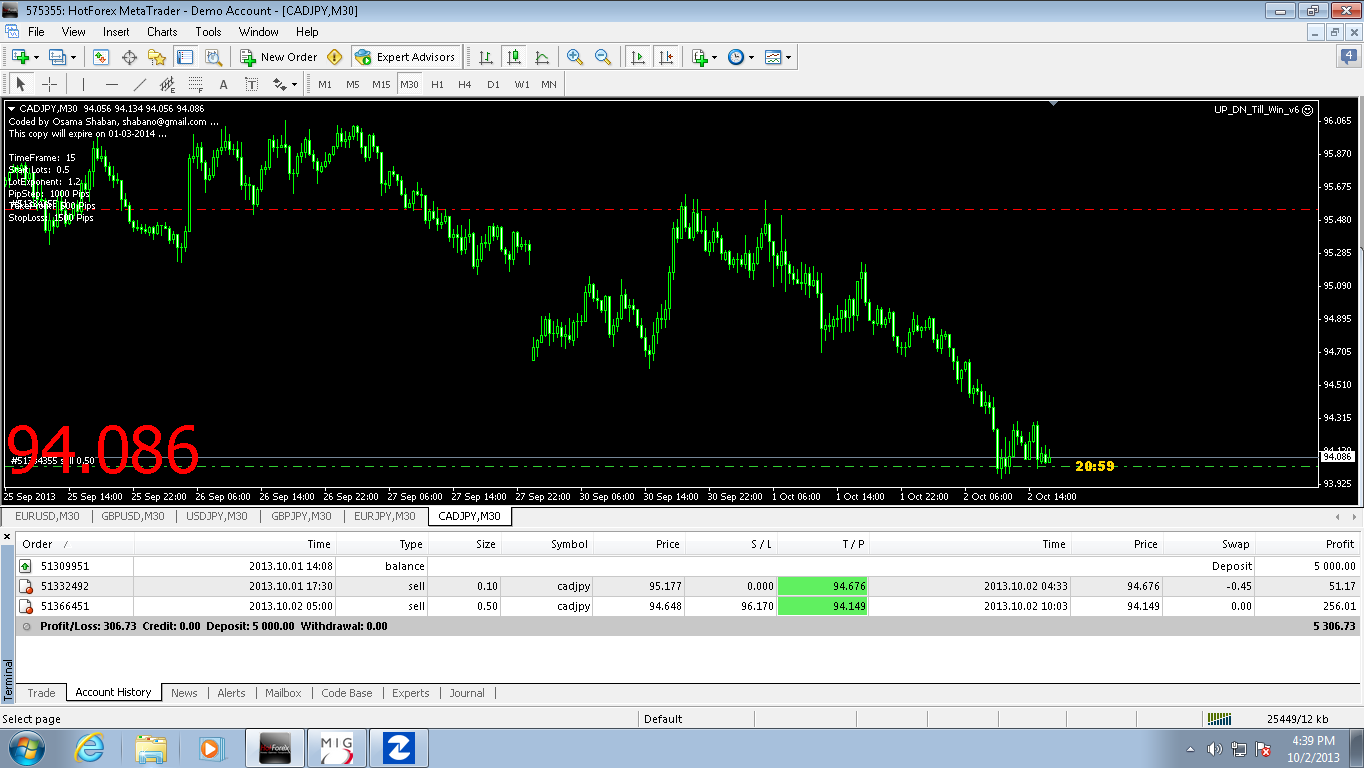Toggle the Expert Advisors button
The height and width of the screenshot is (768, 1364).
[x=405, y=57]
